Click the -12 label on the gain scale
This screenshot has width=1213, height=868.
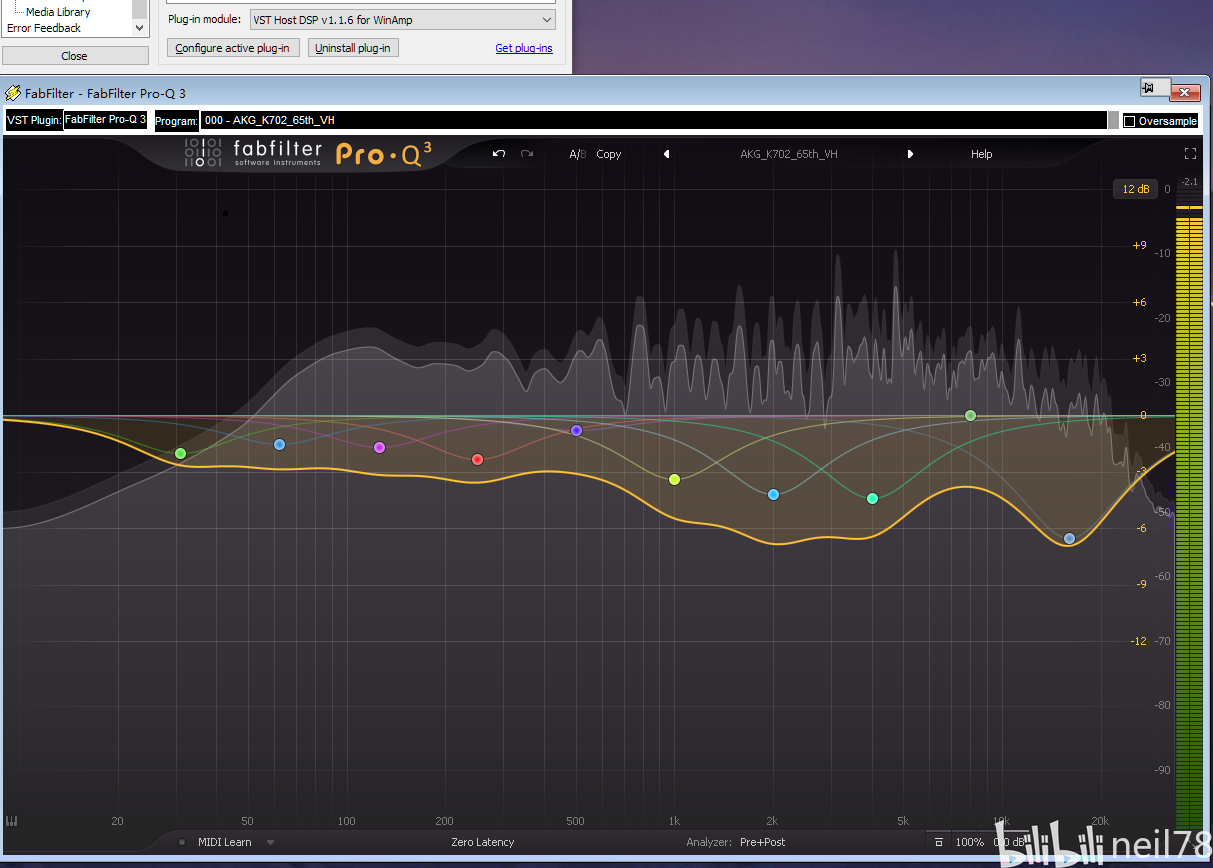coord(1138,640)
